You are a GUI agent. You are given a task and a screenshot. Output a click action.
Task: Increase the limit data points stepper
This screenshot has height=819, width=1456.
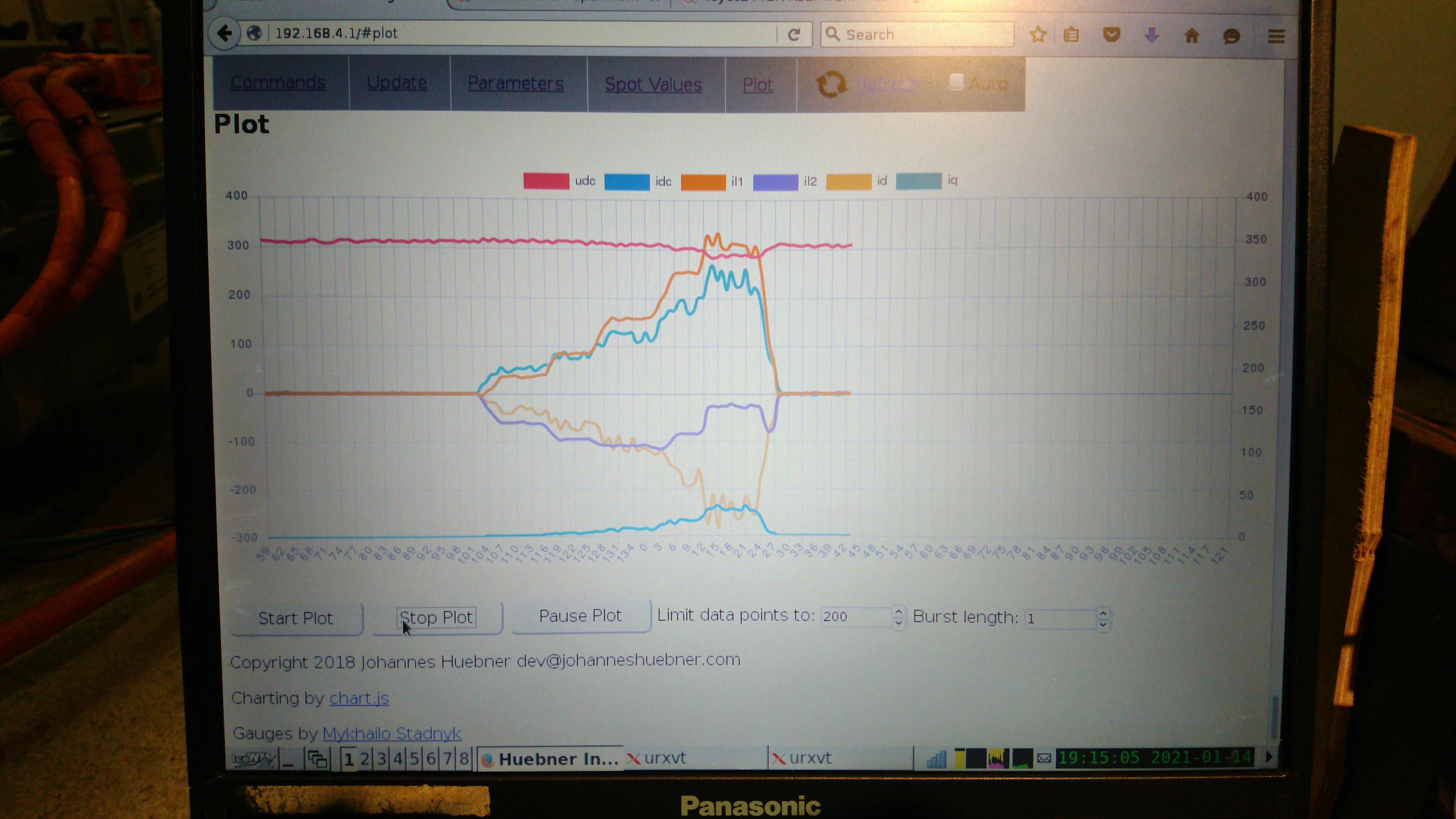[898, 612]
